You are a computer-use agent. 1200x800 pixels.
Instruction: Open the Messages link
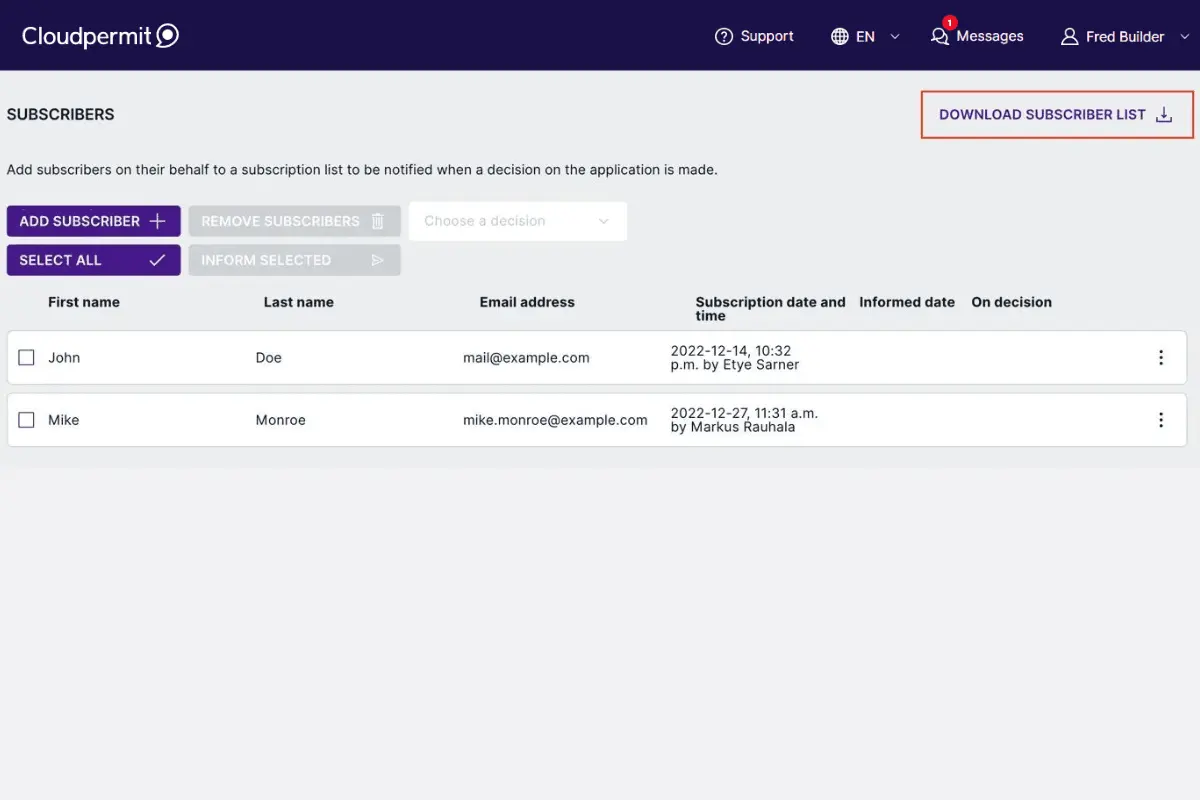[x=990, y=36]
